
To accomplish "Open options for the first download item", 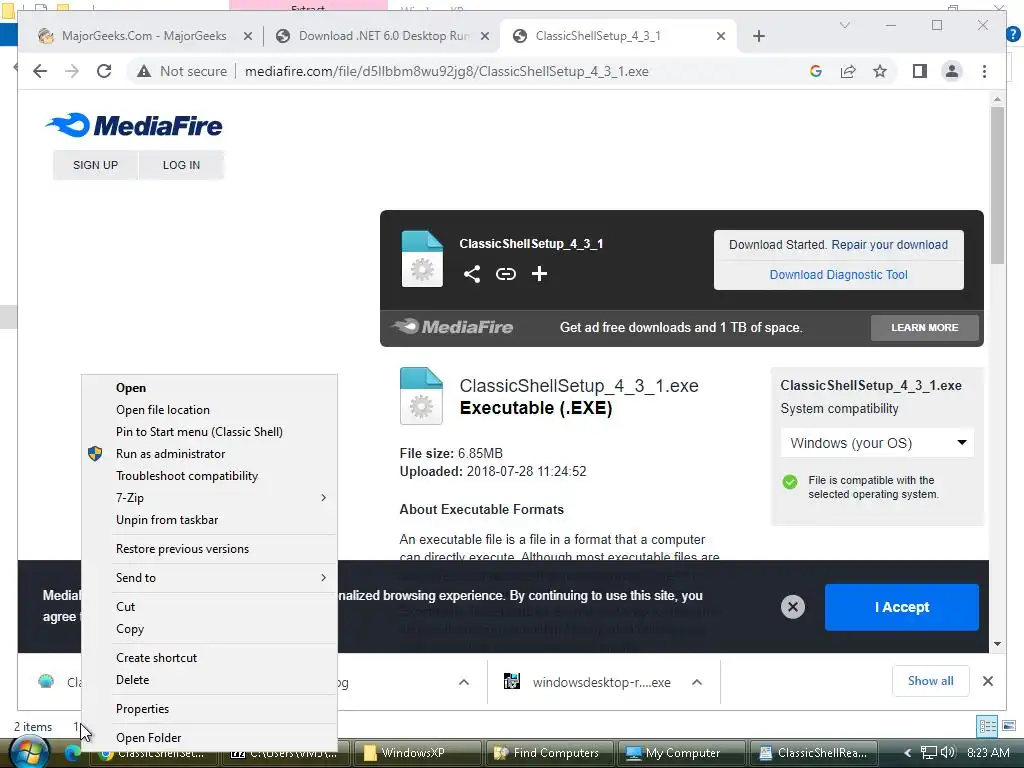I will [x=464, y=682].
